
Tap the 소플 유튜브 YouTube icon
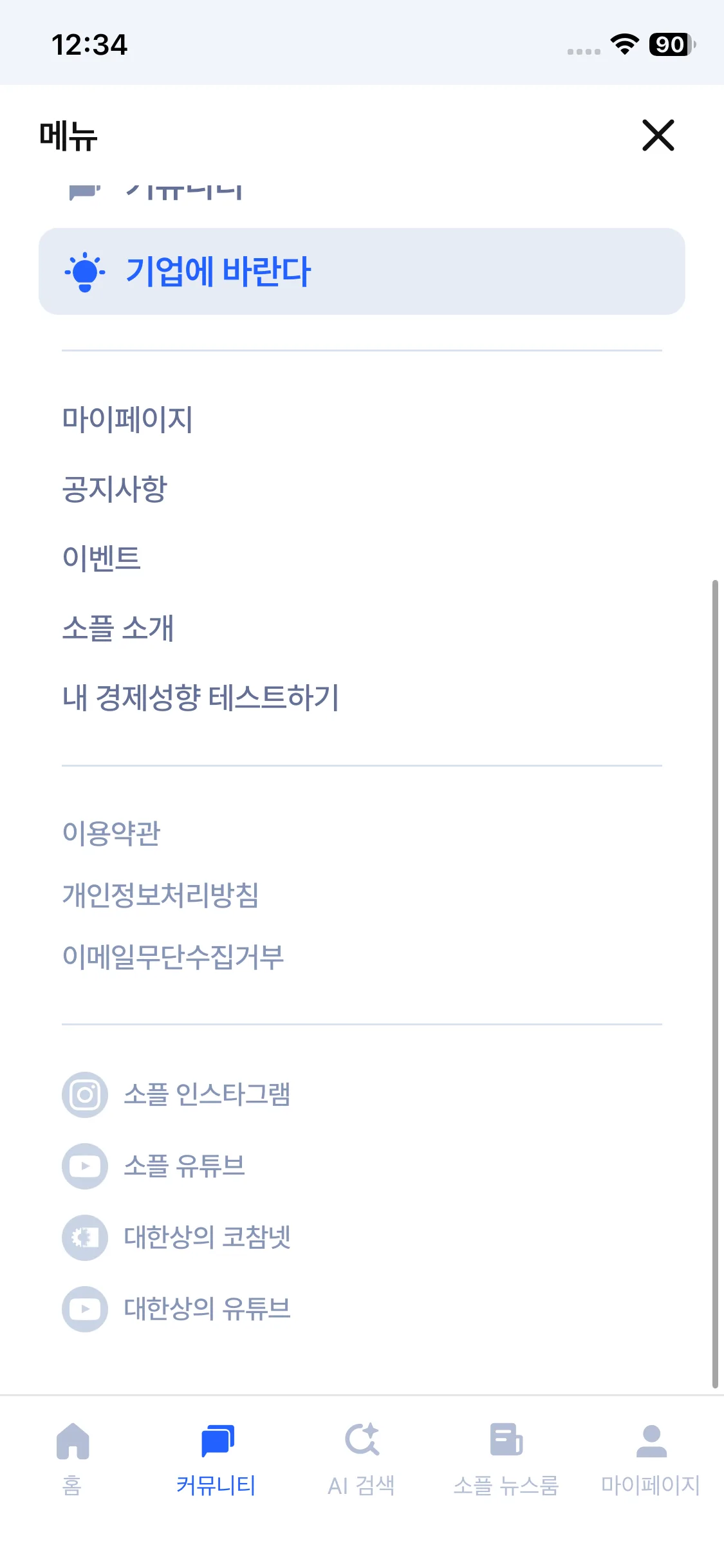pyautogui.click(x=85, y=1166)
